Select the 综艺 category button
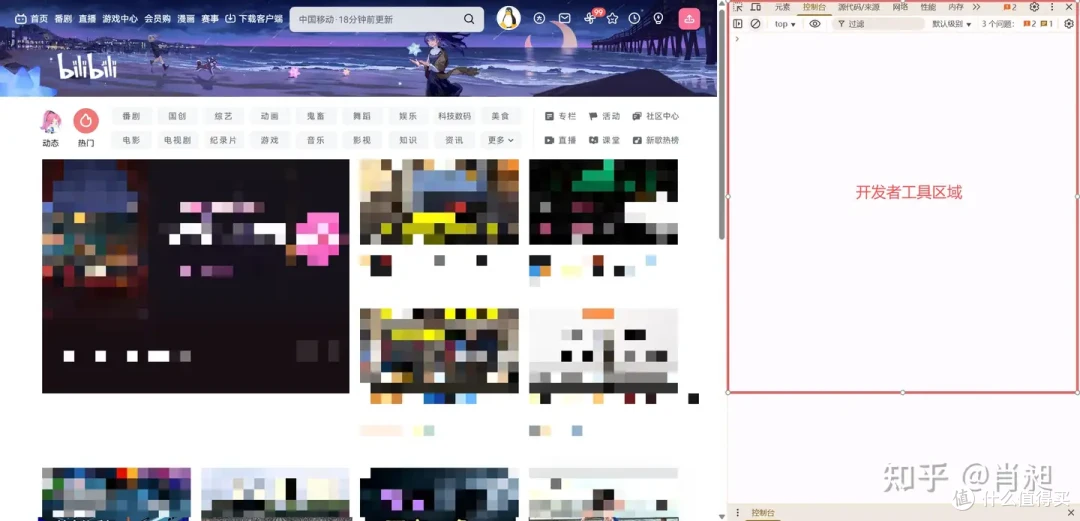 223,116
